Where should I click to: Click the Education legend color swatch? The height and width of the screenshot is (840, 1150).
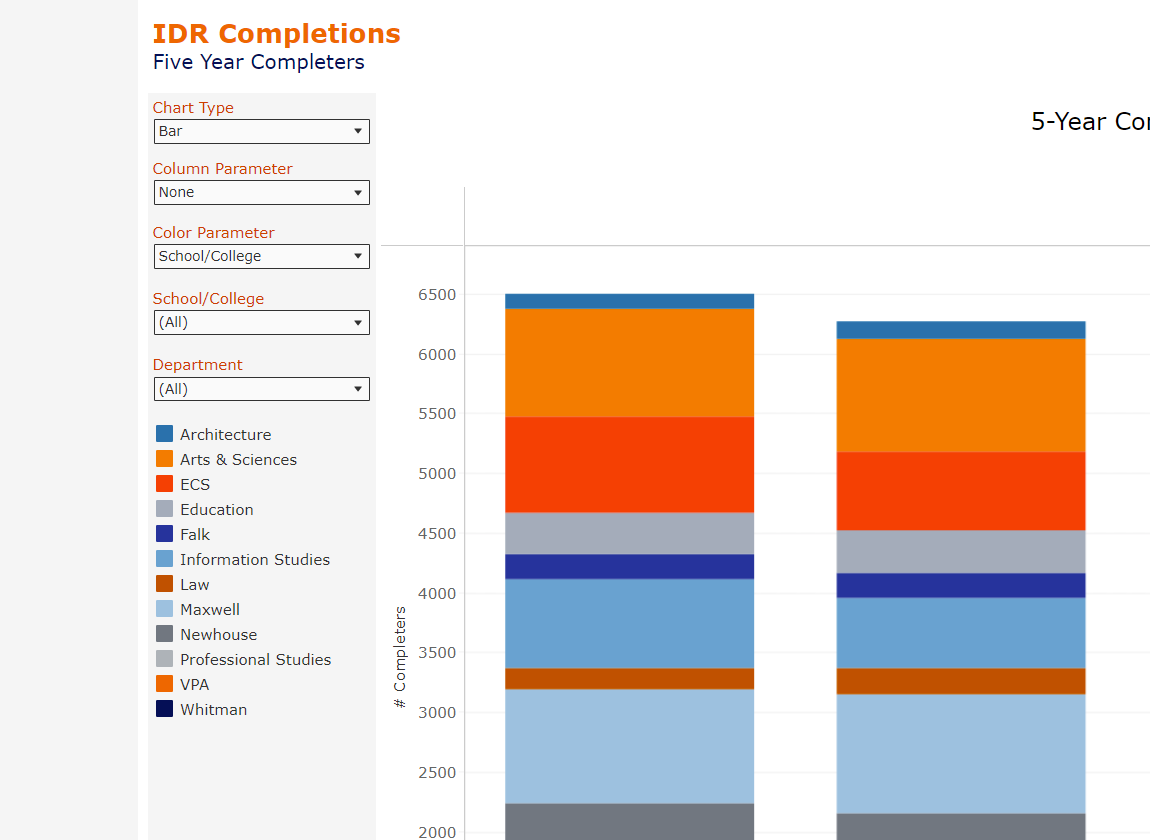tap(164, 508)
